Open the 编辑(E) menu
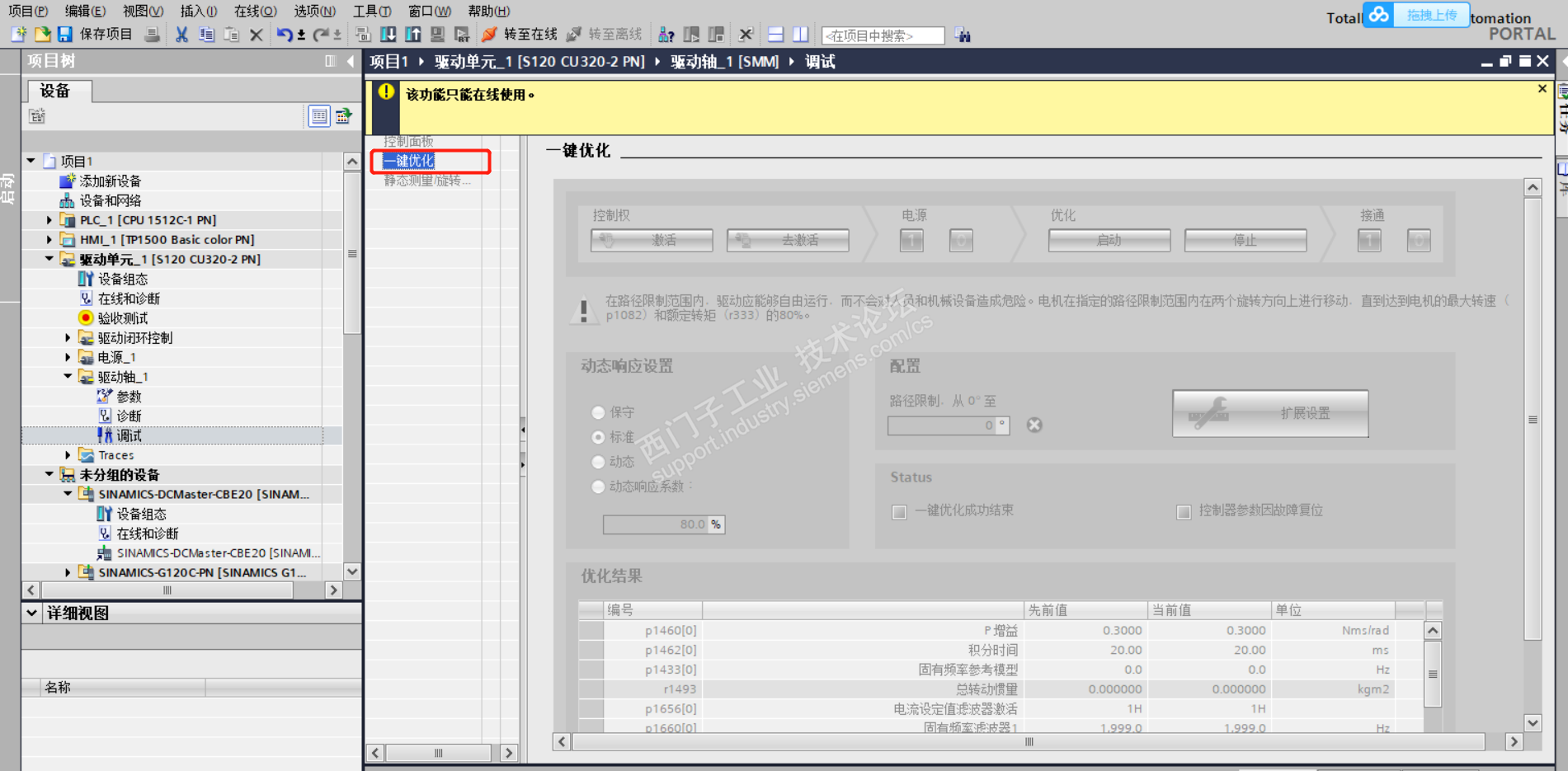1568x771 pixels. pos(85,11)
